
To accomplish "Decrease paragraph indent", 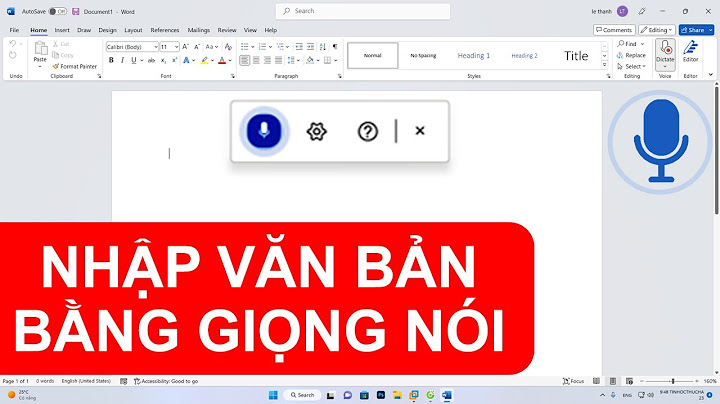I will [x=299, y=46].
